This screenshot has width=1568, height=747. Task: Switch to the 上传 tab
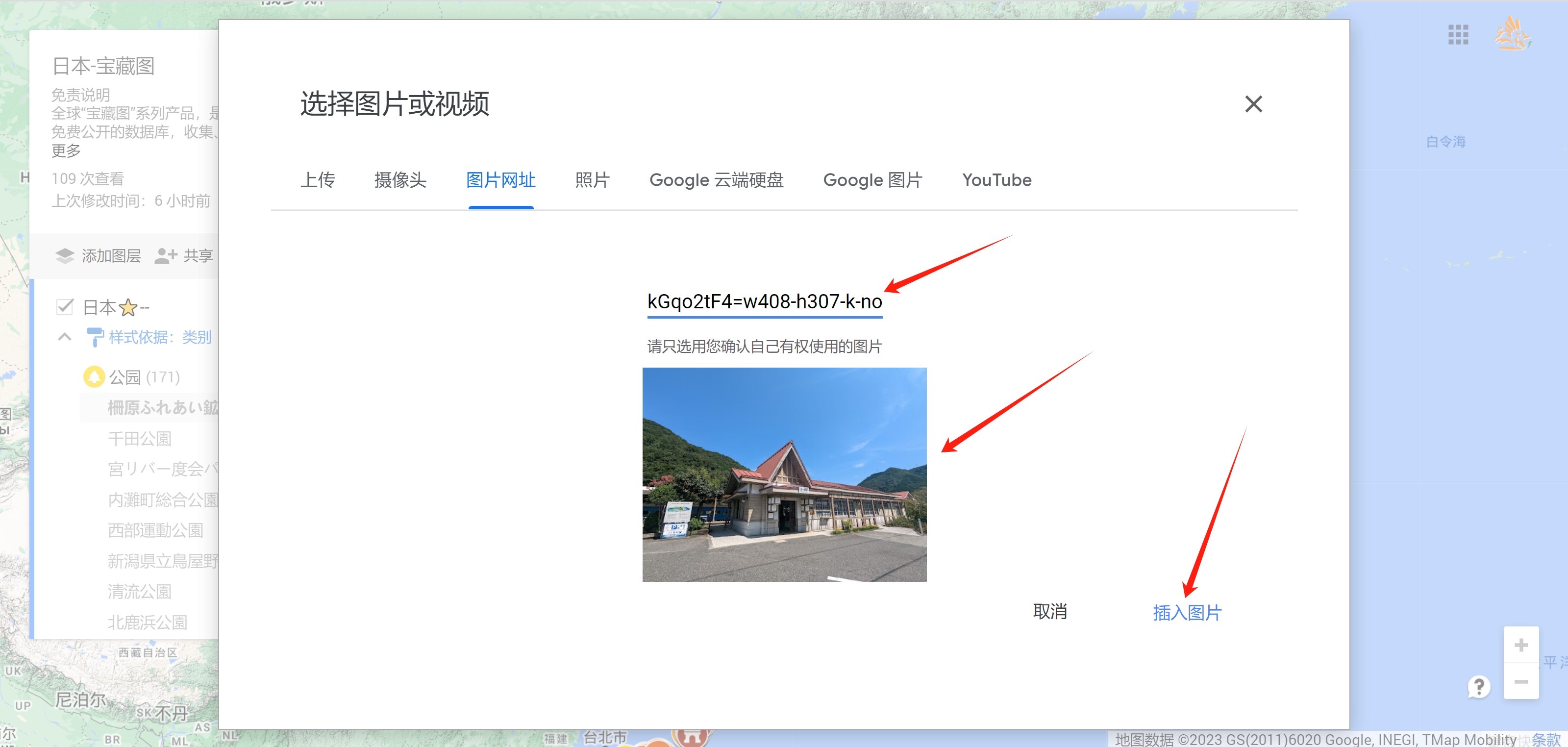click(x=317, y=180)
